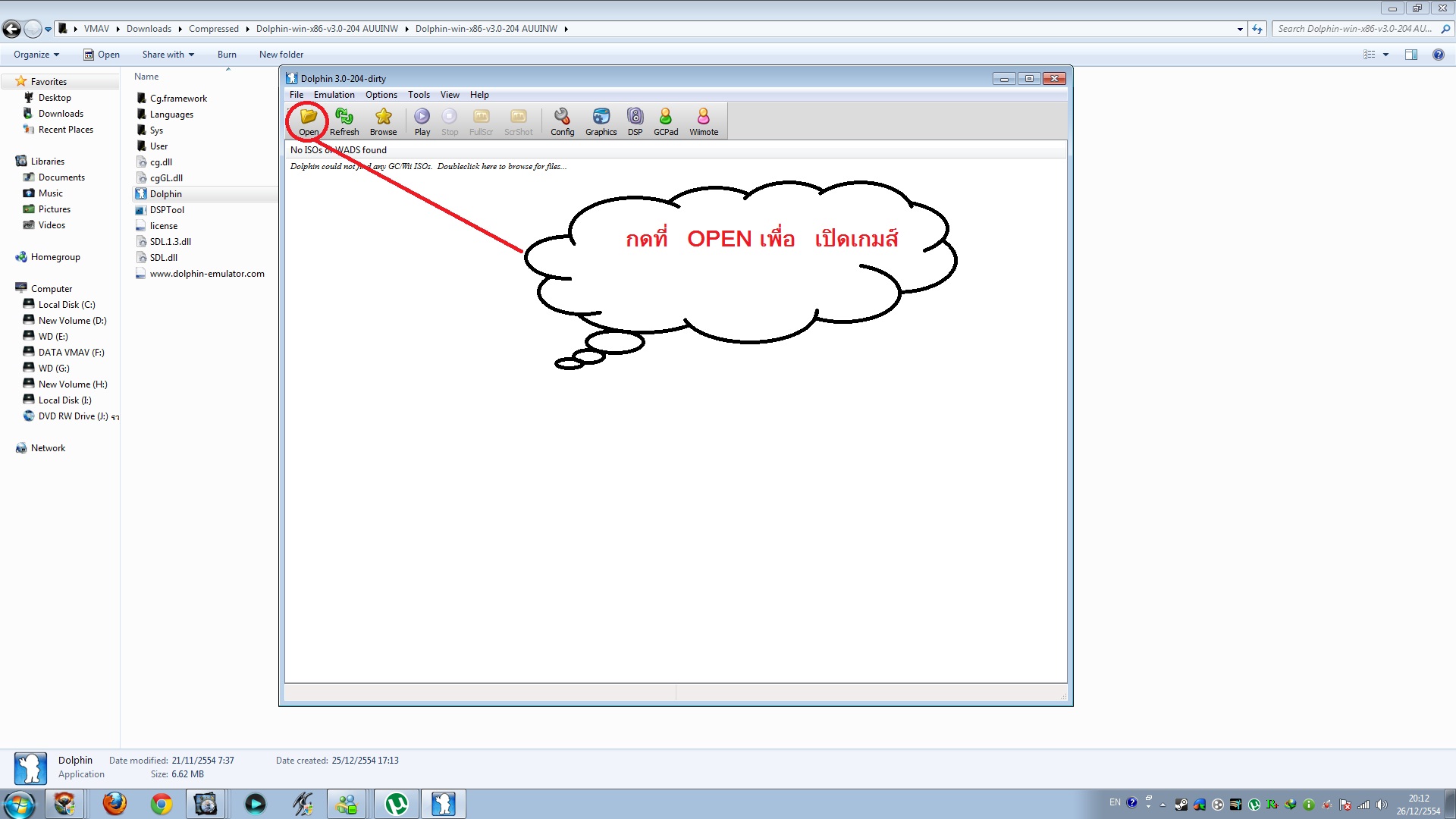Select Documents library

pyautogui.click(x=61, y=177)
